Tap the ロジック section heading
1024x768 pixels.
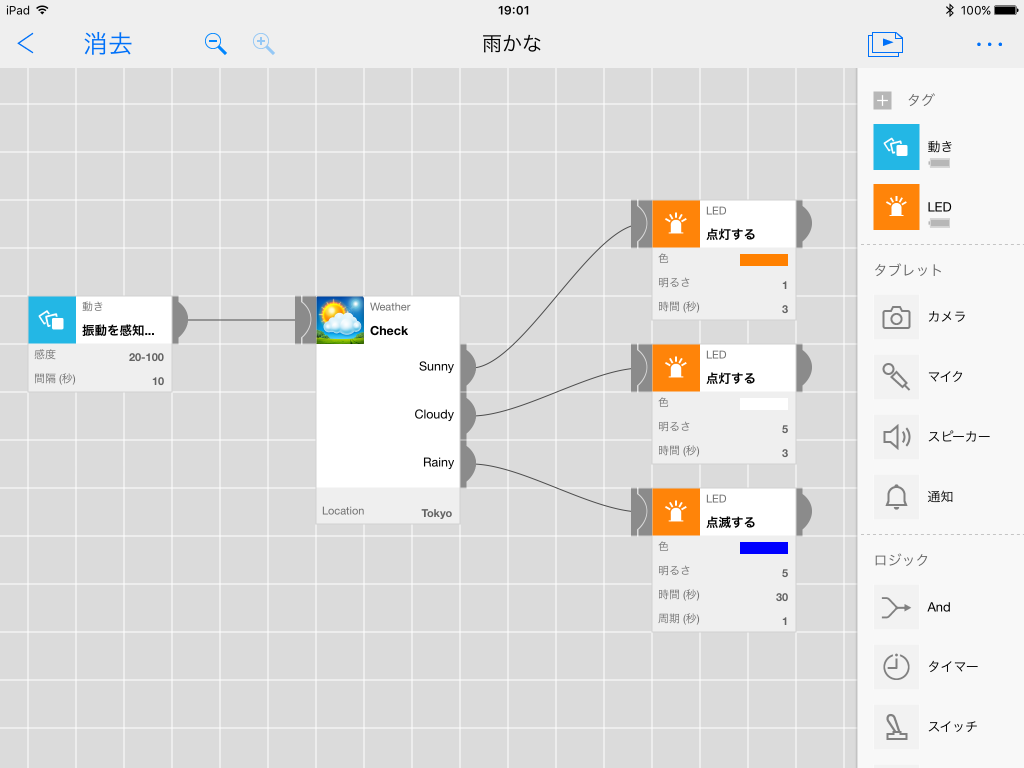(901, 560)
